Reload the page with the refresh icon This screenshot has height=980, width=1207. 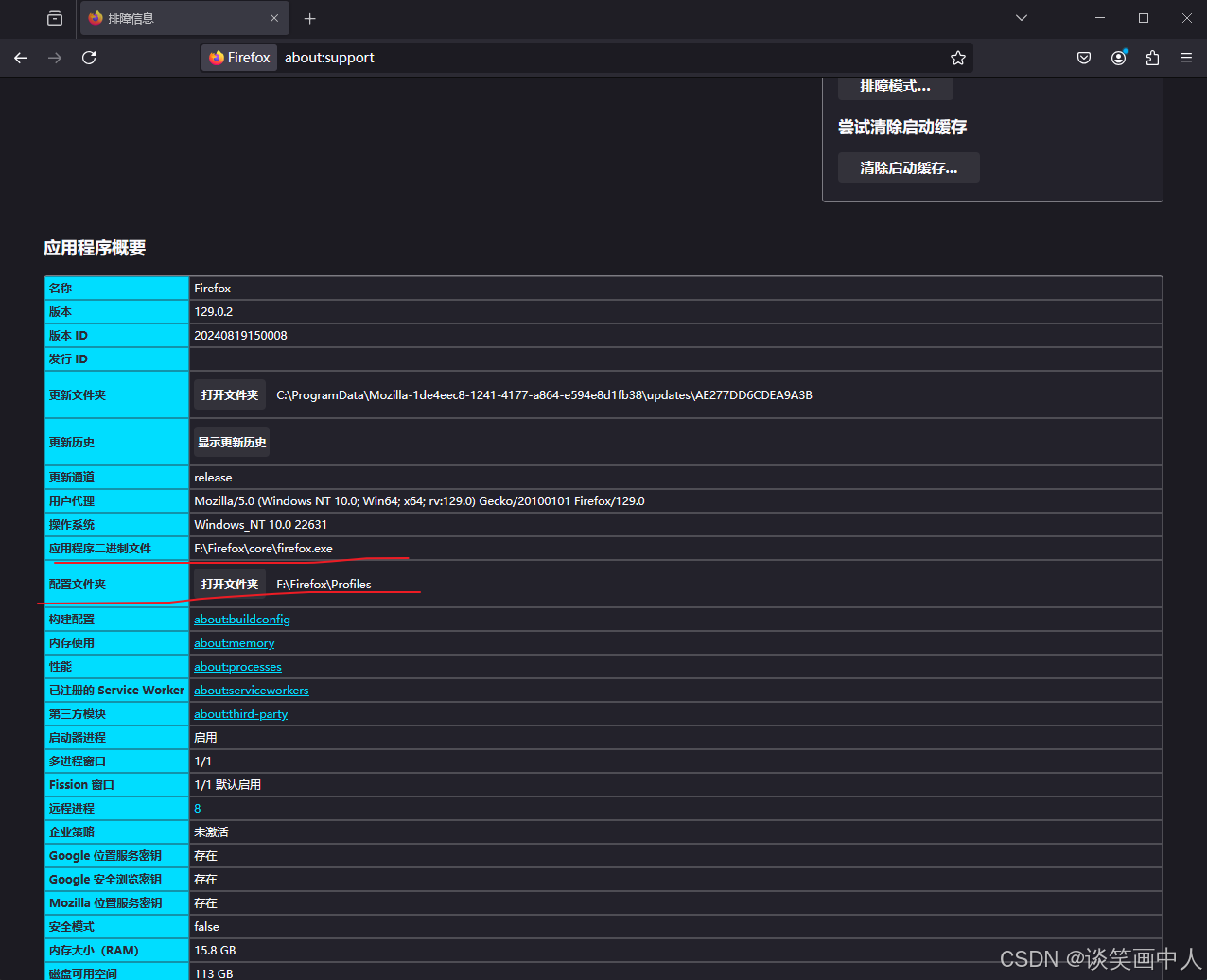(x=89, y=58)
